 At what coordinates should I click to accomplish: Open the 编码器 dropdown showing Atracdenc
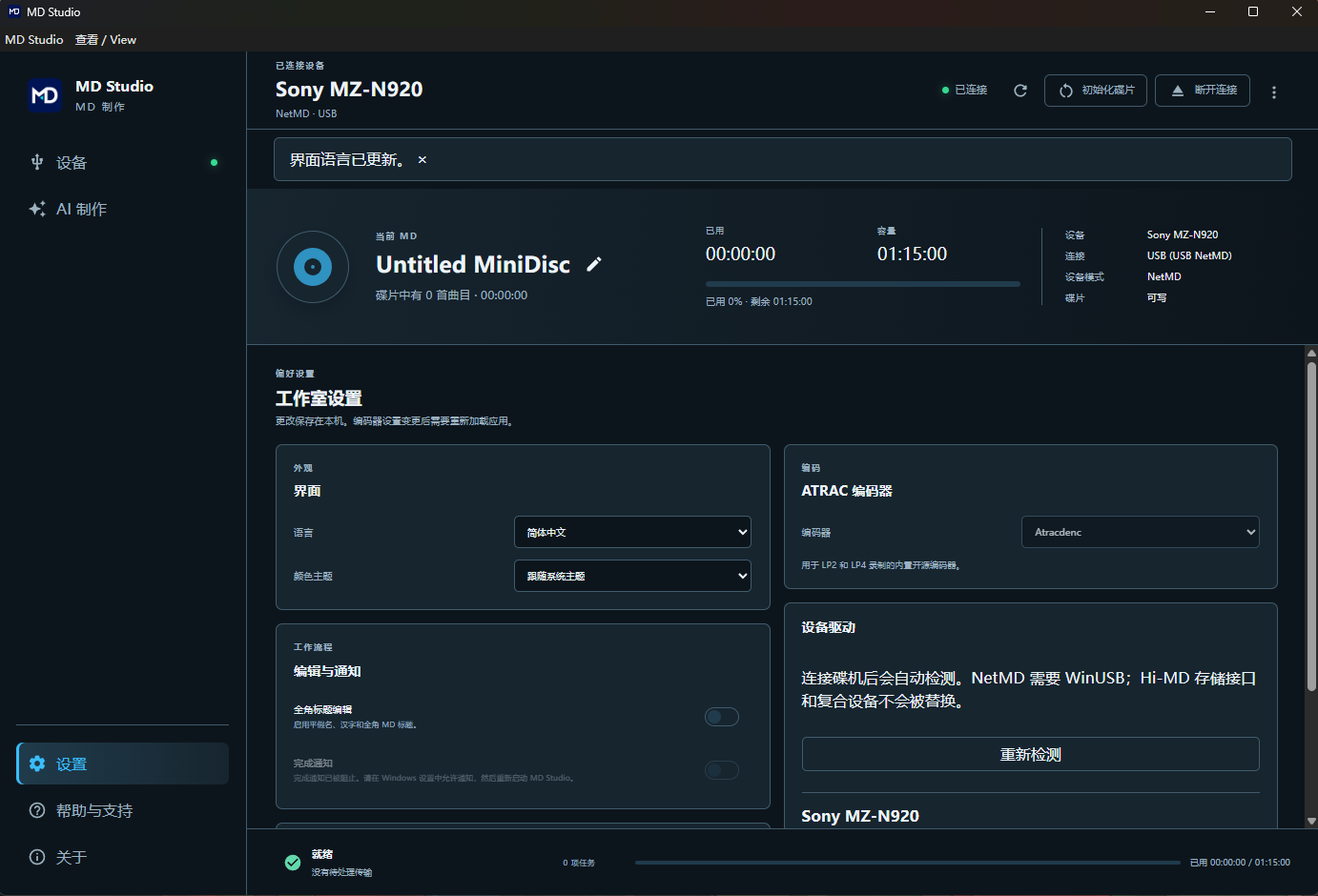1141,532
